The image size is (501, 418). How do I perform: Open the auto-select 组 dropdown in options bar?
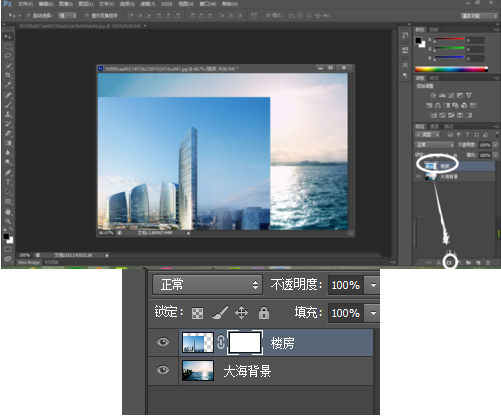click(x=68, y=15)
